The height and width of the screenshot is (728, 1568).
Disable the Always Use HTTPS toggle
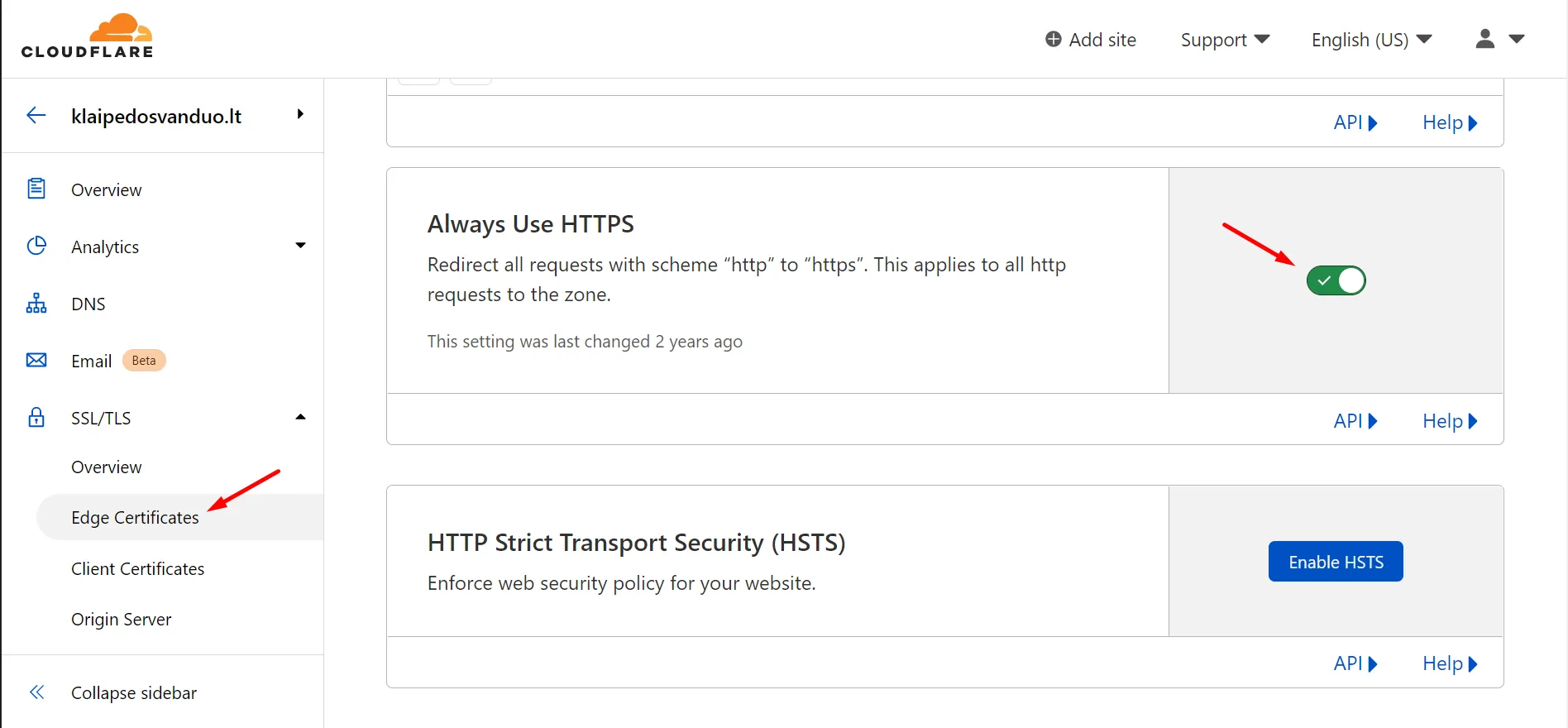[1336, 280]
